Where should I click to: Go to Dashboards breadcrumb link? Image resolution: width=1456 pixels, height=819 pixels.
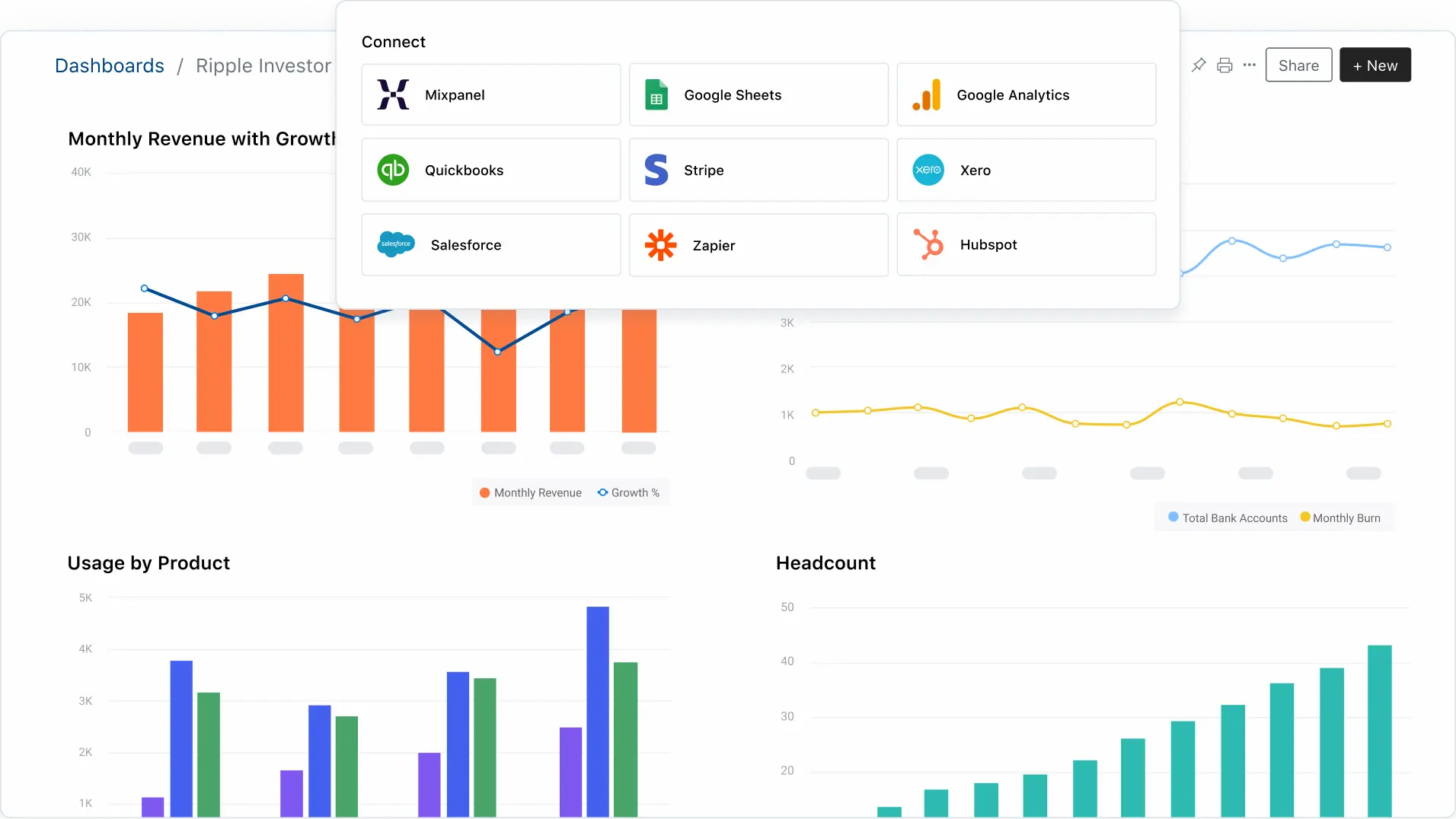pyautogui.click(x=110, y=65)
